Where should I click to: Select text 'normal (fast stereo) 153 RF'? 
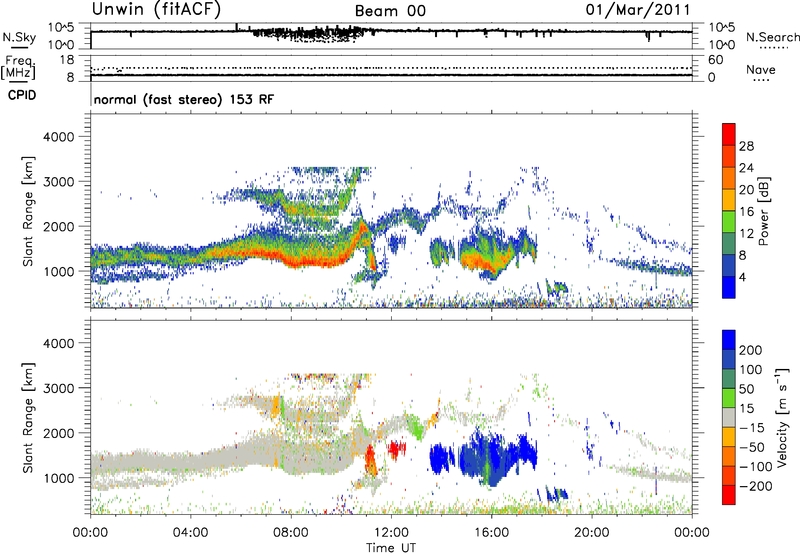[x=184, y=99]
